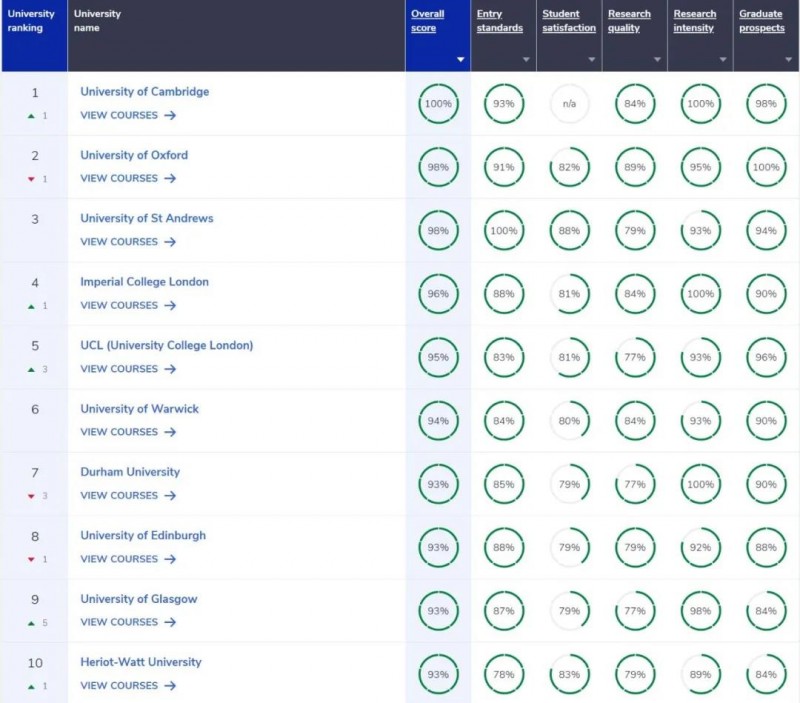The image size is (800, 703).
Task: Click UCL's 95% overall score ring
Action: tap(438, 357)
